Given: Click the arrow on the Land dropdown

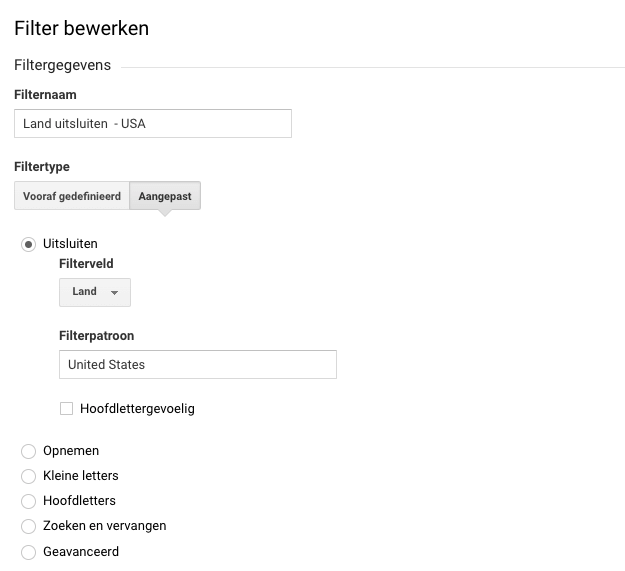Looking at the screenshot, I should (x=114, y=293).
